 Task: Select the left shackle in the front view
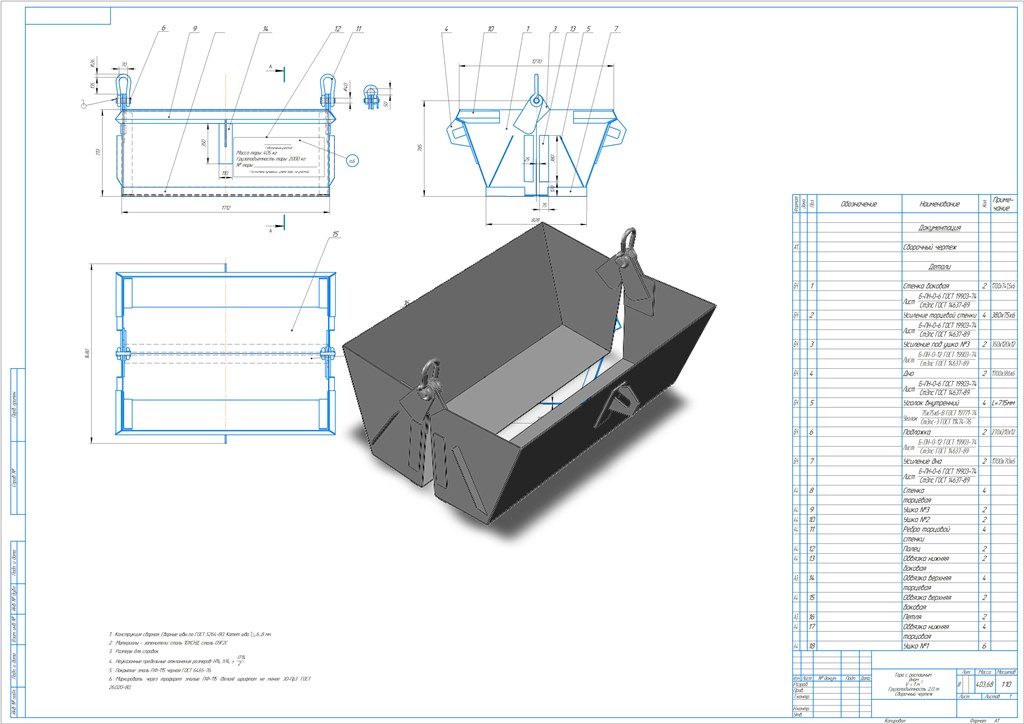[123, 91]
